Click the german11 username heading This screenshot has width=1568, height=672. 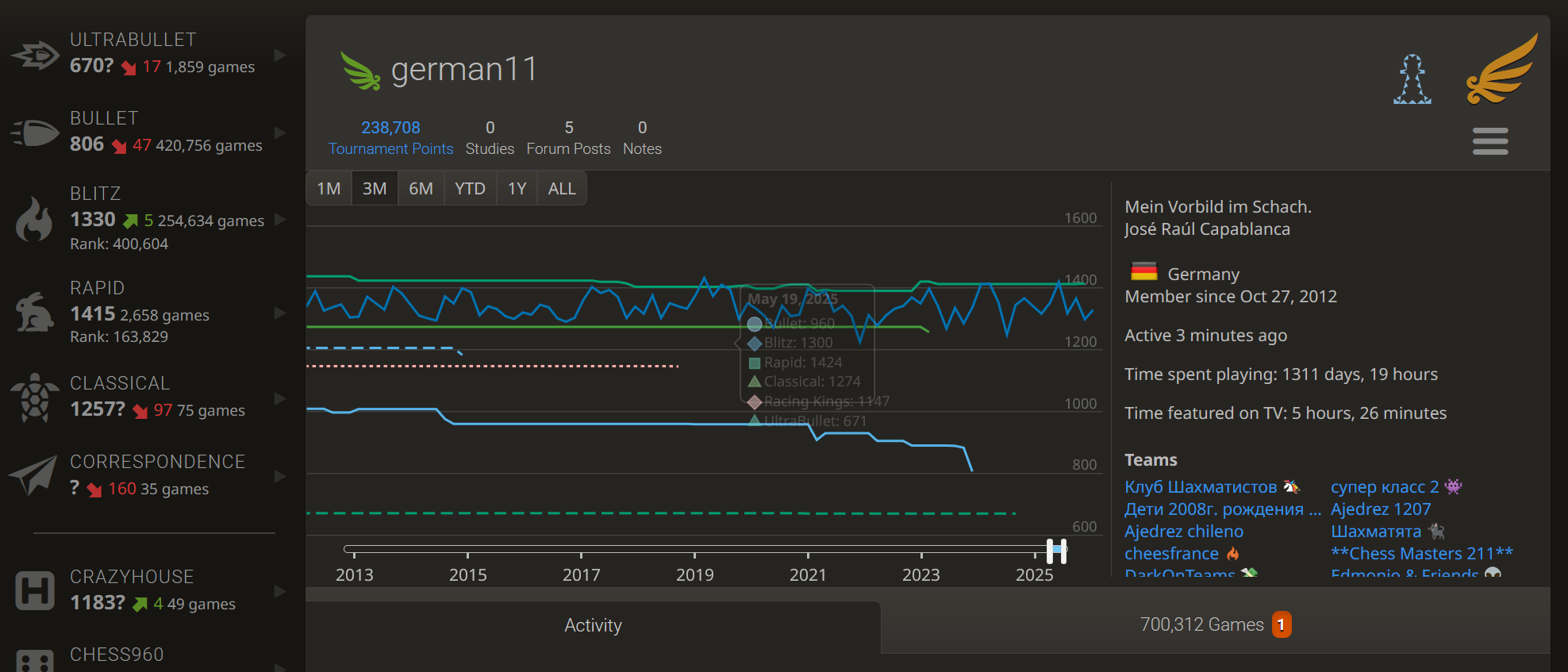click(463, 69)
